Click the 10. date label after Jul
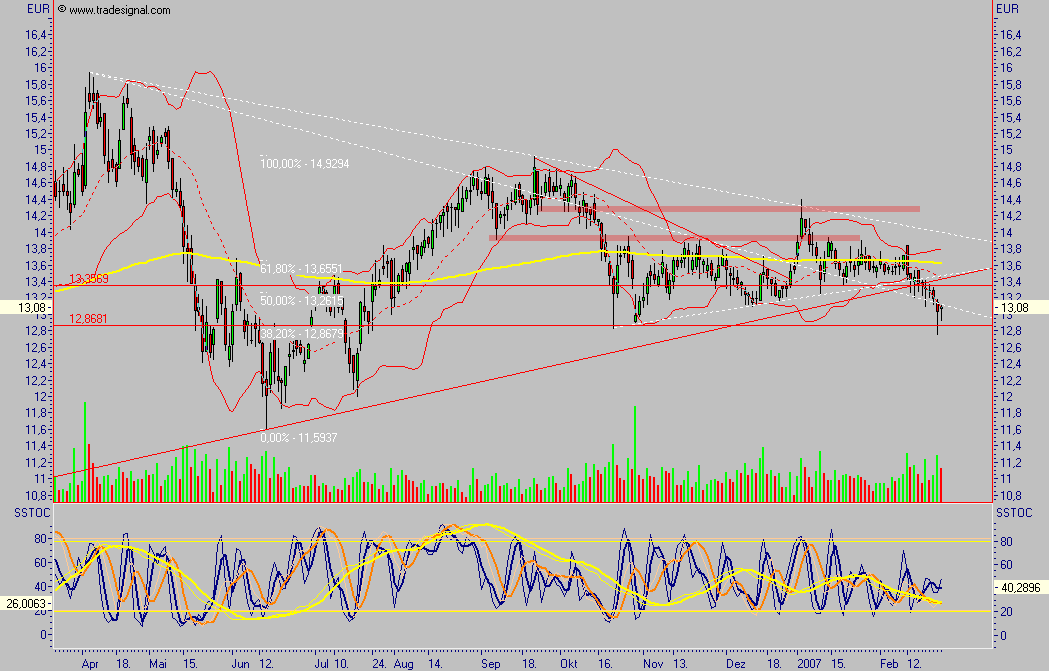Screen dimensions: 1049x671 [341, 664]
